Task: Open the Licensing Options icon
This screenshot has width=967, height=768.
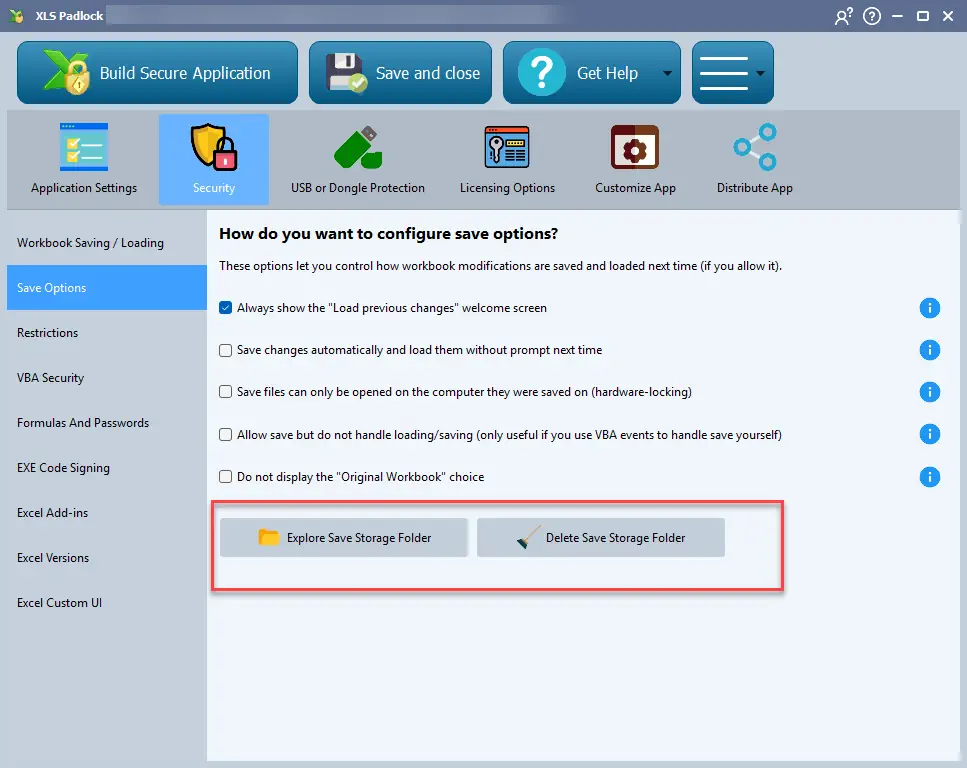Action: (x=507, y=148)
